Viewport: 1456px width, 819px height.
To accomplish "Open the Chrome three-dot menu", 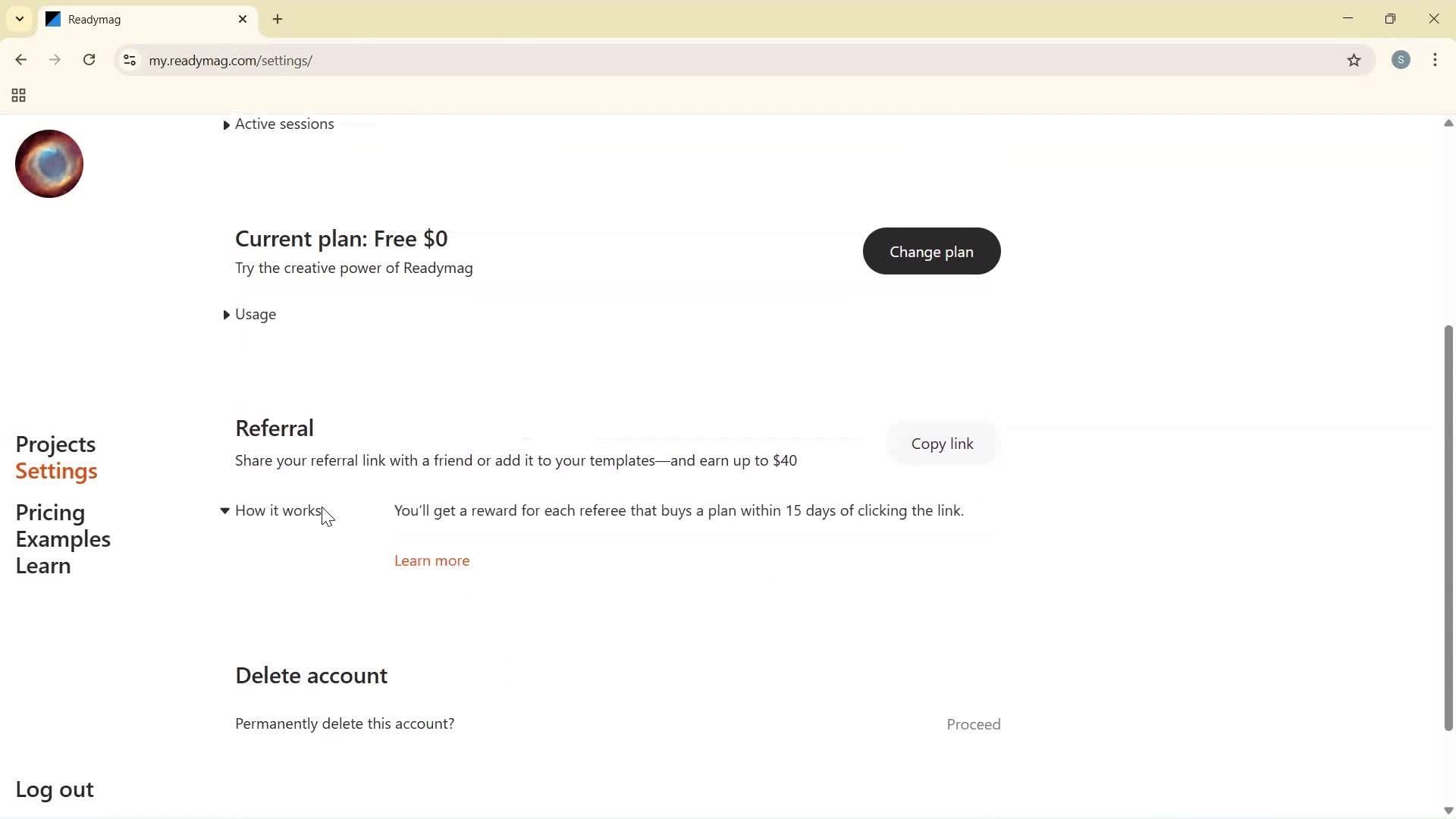I will [1436, 60].
